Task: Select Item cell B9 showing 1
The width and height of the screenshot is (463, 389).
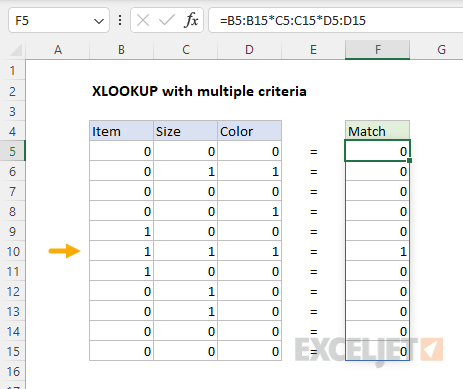Action: pyautogui.click(x=121, y=231)
